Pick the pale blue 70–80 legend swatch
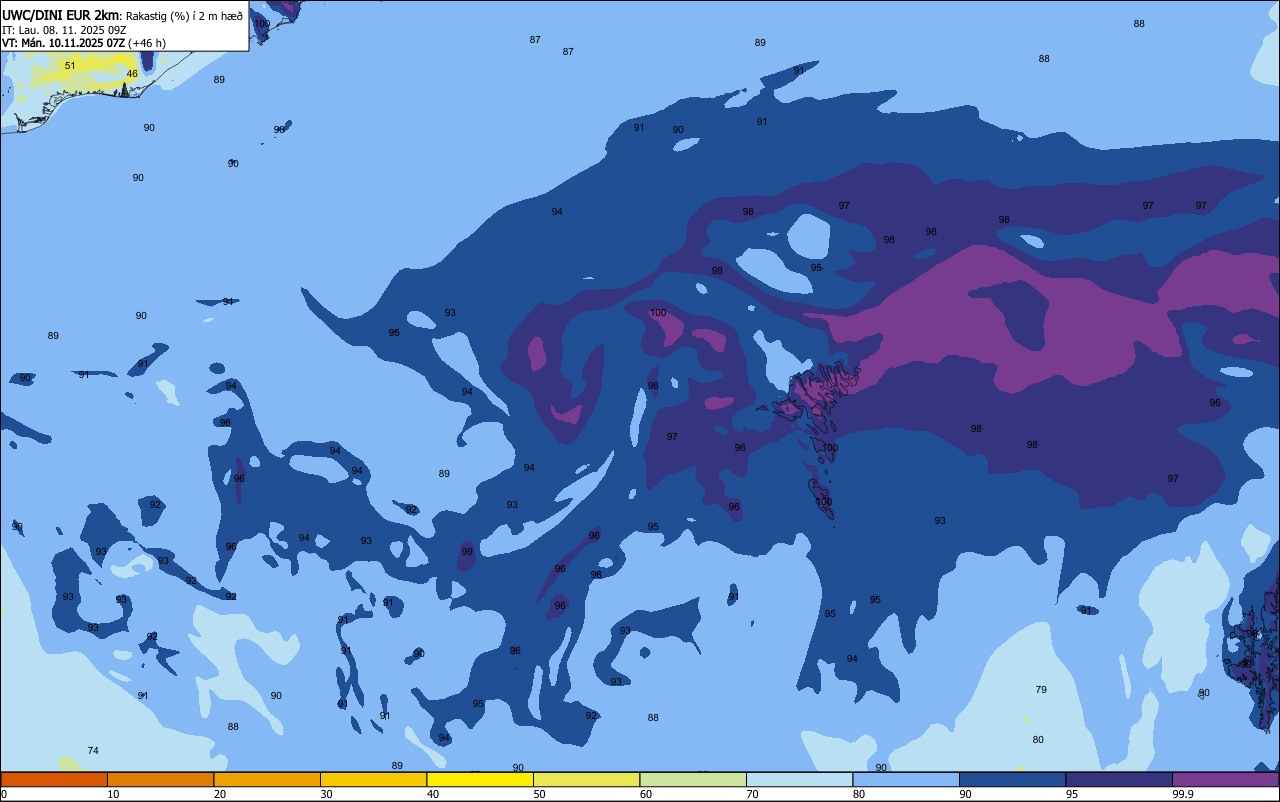 coord(799,779)
